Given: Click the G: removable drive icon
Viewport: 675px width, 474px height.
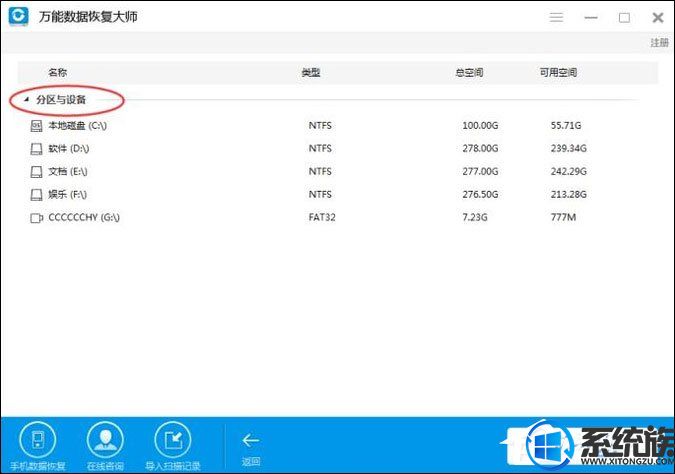Looking at the screenshot, I should coord(37,218).
